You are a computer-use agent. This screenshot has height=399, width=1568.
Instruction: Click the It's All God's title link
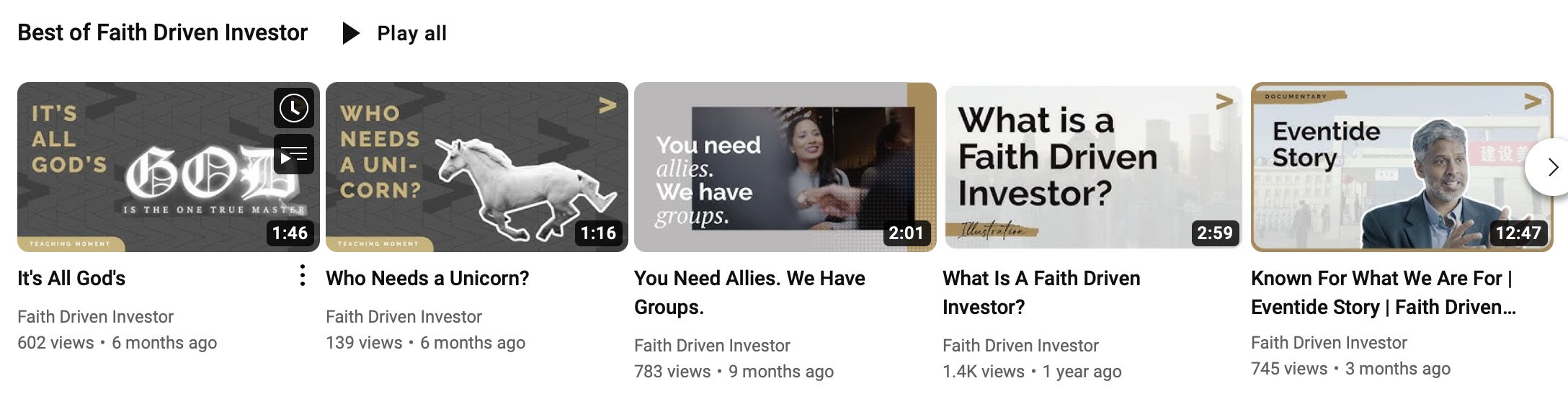tap(71, 278)
